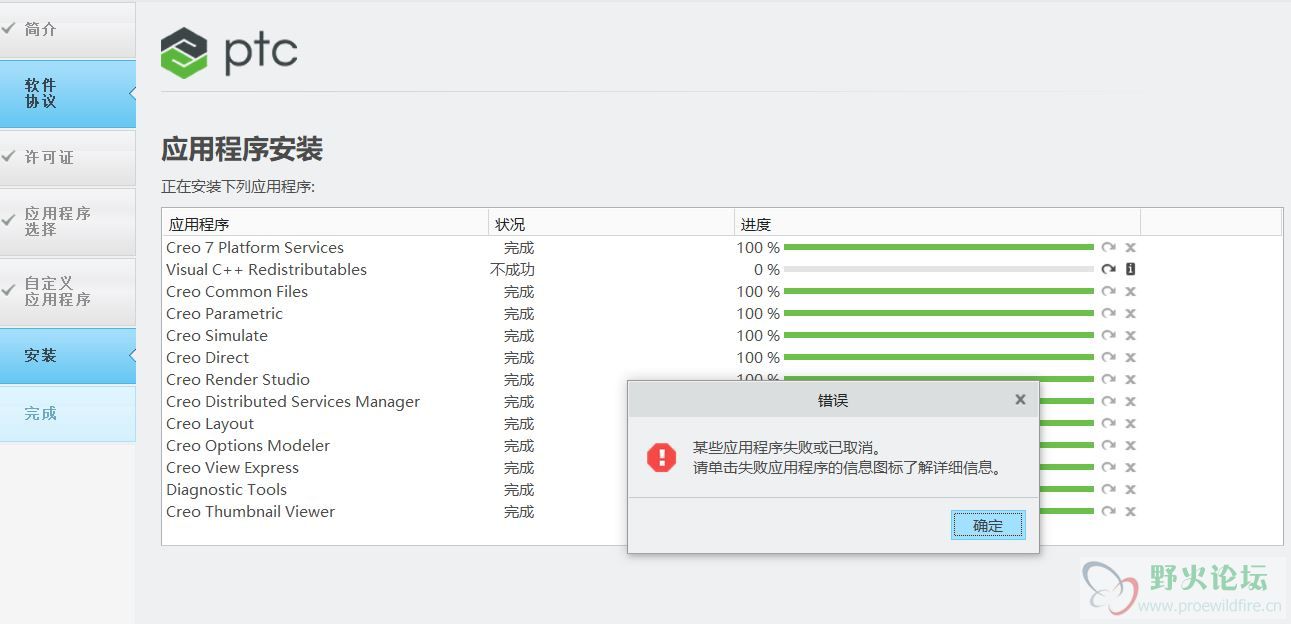The image size is (1291, 624).
Task: Click retry icon for Creo Parametric
Action: 1108,313
